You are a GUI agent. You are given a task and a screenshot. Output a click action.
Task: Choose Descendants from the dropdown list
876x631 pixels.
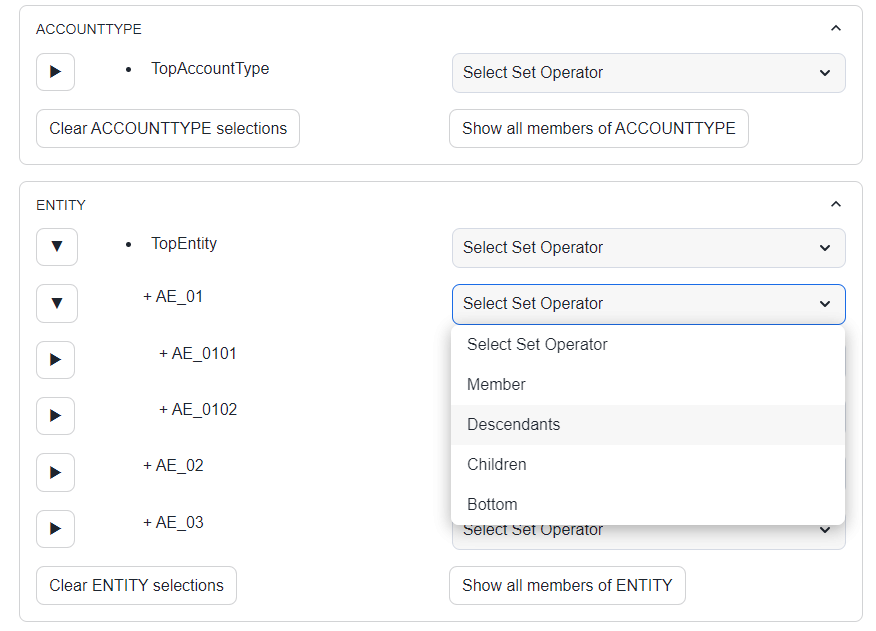tap(513, 425)
